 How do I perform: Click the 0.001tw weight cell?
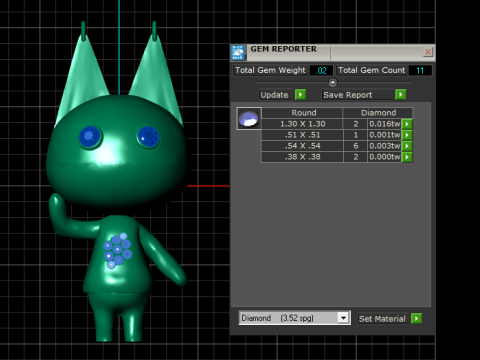point(384,135)
